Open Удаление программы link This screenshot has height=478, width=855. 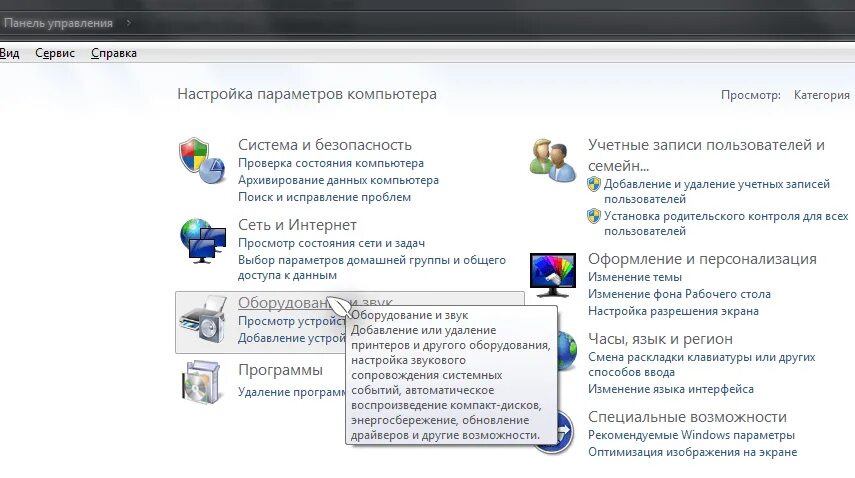292,392
